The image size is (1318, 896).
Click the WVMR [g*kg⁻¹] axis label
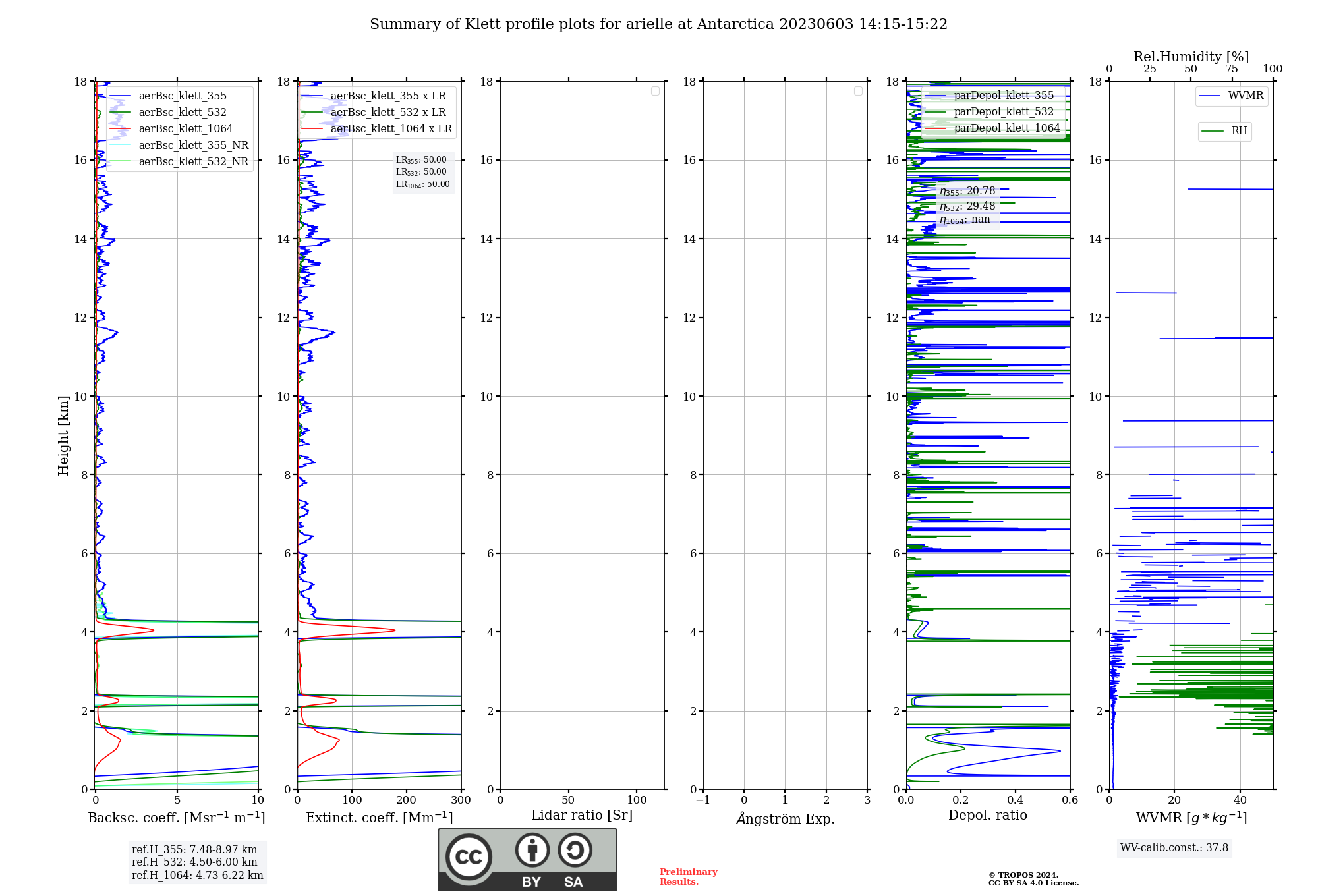[x=1191, y=818]
